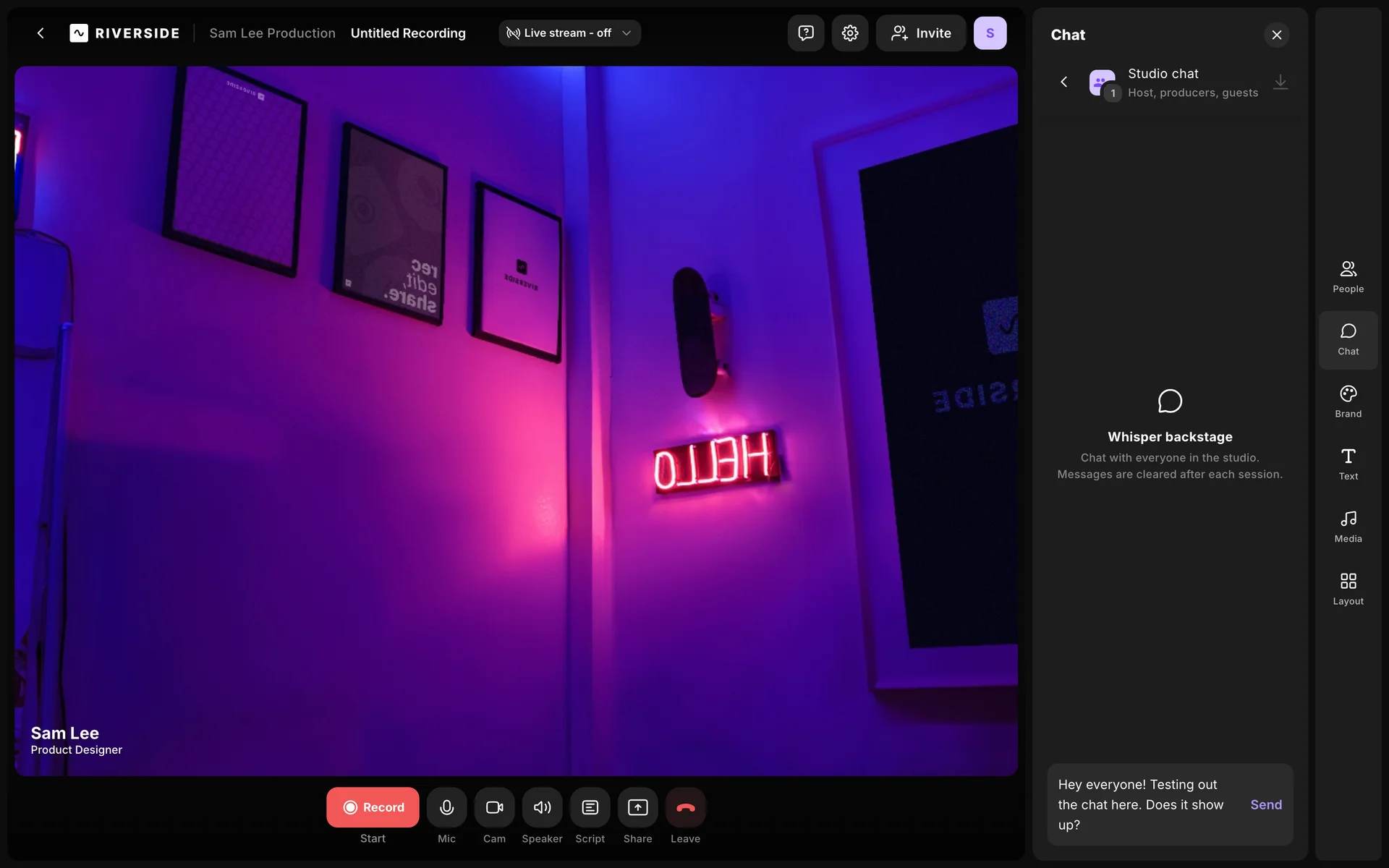Select the Chat sidebar tab

[x=1348, y=340]
